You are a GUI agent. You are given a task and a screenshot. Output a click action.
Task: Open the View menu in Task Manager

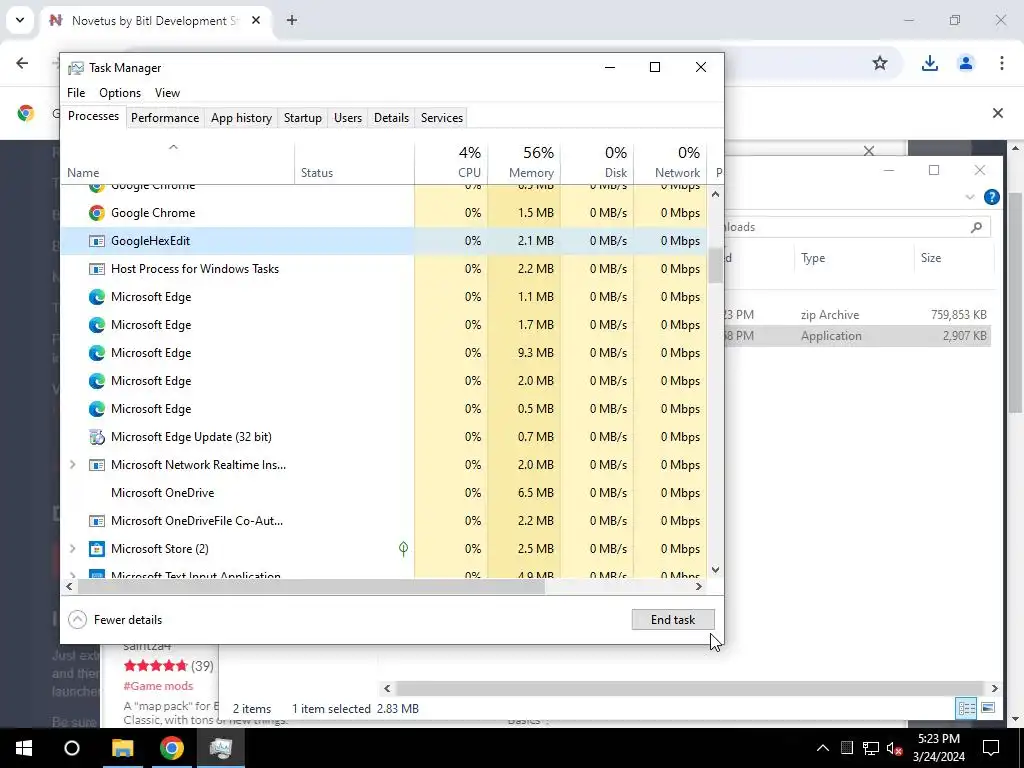click(x=167, y=93)
